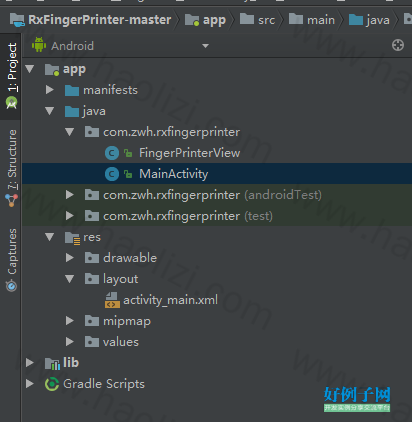This screenshot has height=422, width=412.
Task: Click the Android robot icon in view selector
Action: click(x=39, y=45)
